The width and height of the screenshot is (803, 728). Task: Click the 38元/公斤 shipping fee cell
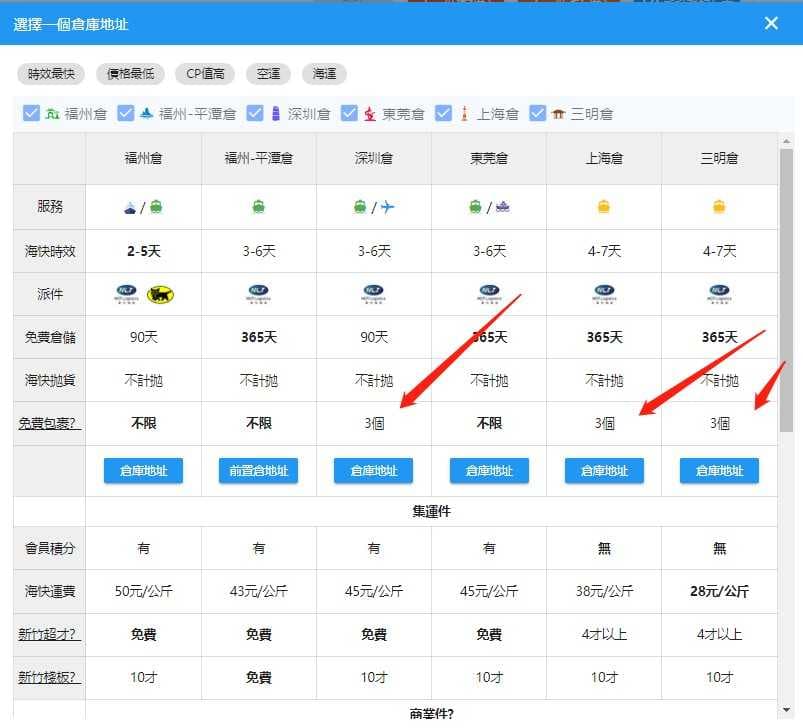coord(604,591)
